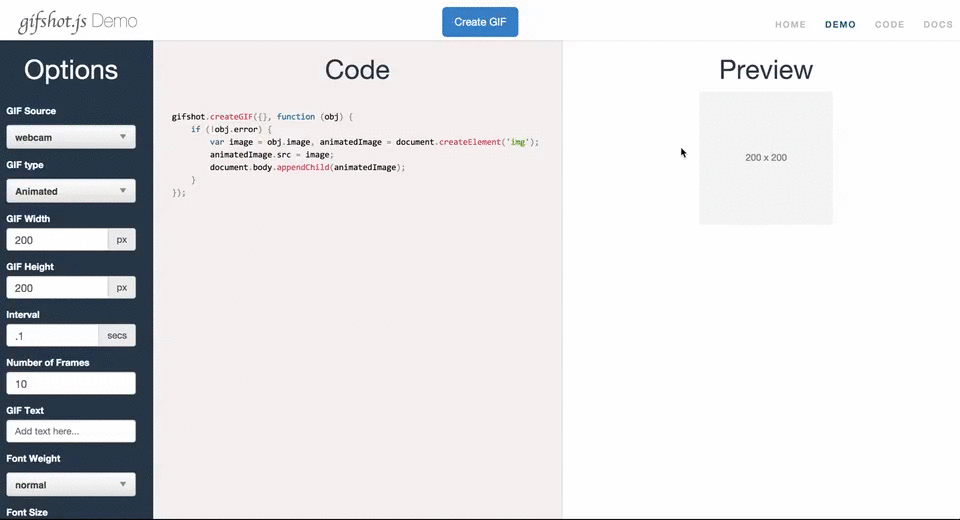The height and width of the screenshot is (520, 960).
Task: Click the 'Preview' heading
Action: pos(766,70)
